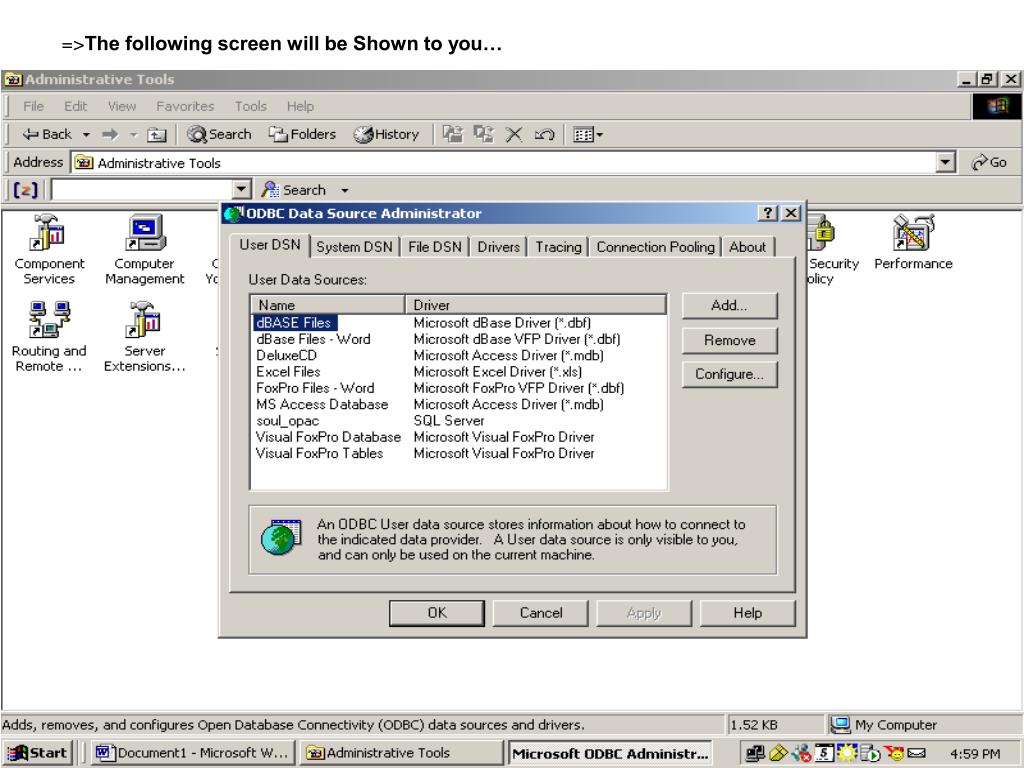Select dBase Files - Word data source
The height and width of the screenshot is (768, 1024).
click(x=313, y=339)
